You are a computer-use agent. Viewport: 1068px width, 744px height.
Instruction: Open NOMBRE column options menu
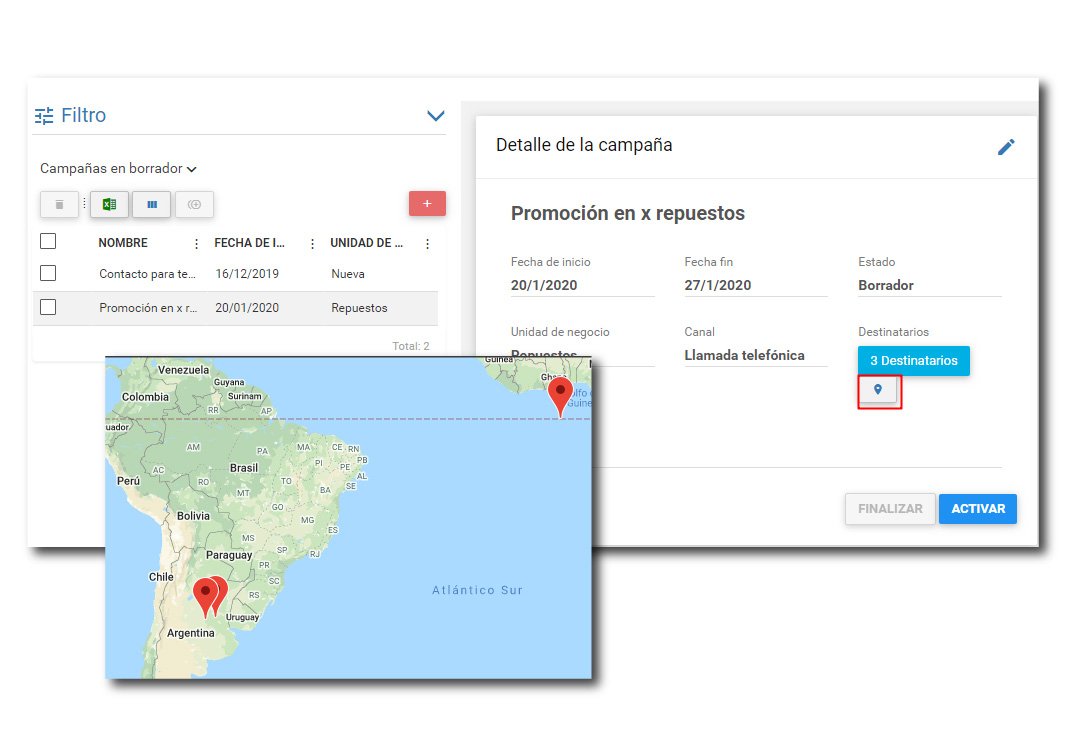tap(196, 244)
